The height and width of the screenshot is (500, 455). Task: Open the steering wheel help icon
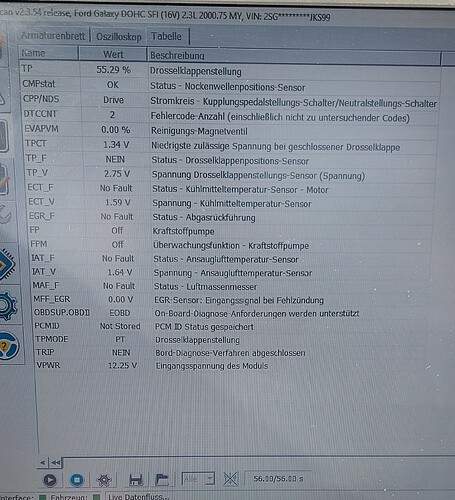[x=9, y=346]
